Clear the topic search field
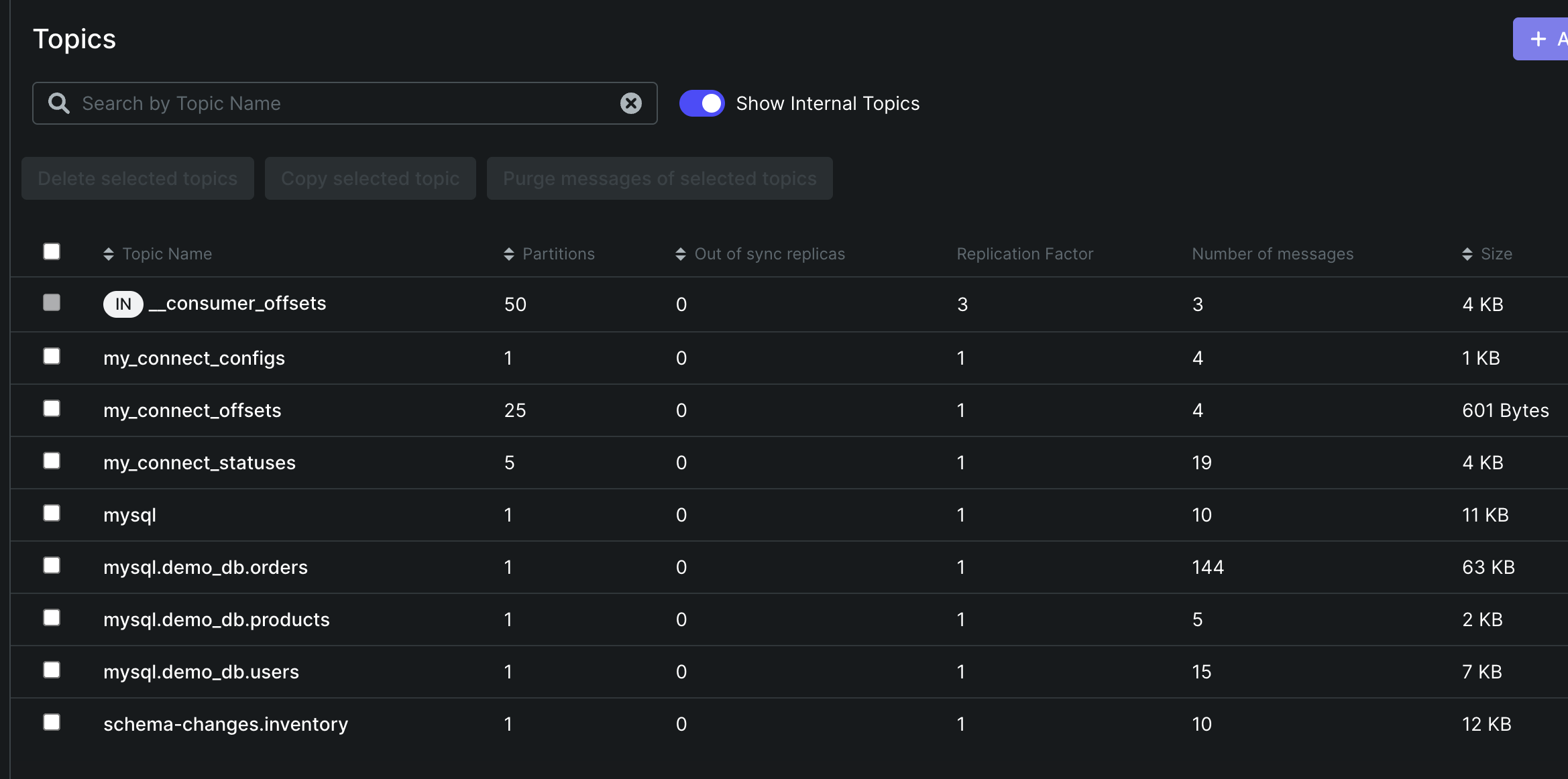The height and width of the screenshot is (779, 1568). coord(630,103)
